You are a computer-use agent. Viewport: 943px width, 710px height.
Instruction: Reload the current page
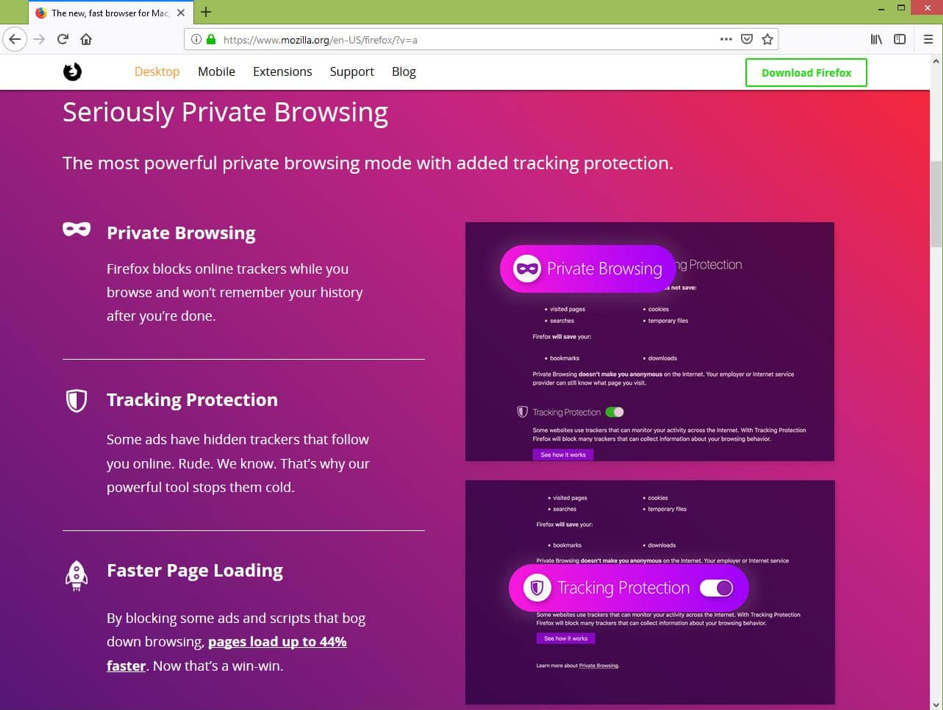tap(62, 38)
